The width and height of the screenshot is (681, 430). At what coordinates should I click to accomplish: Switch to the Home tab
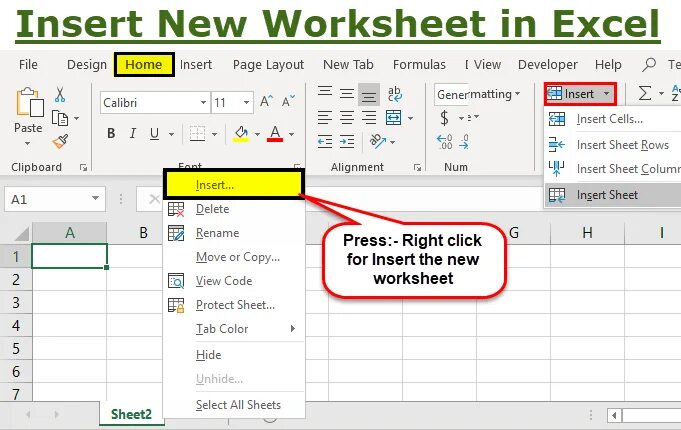point(144,64)
